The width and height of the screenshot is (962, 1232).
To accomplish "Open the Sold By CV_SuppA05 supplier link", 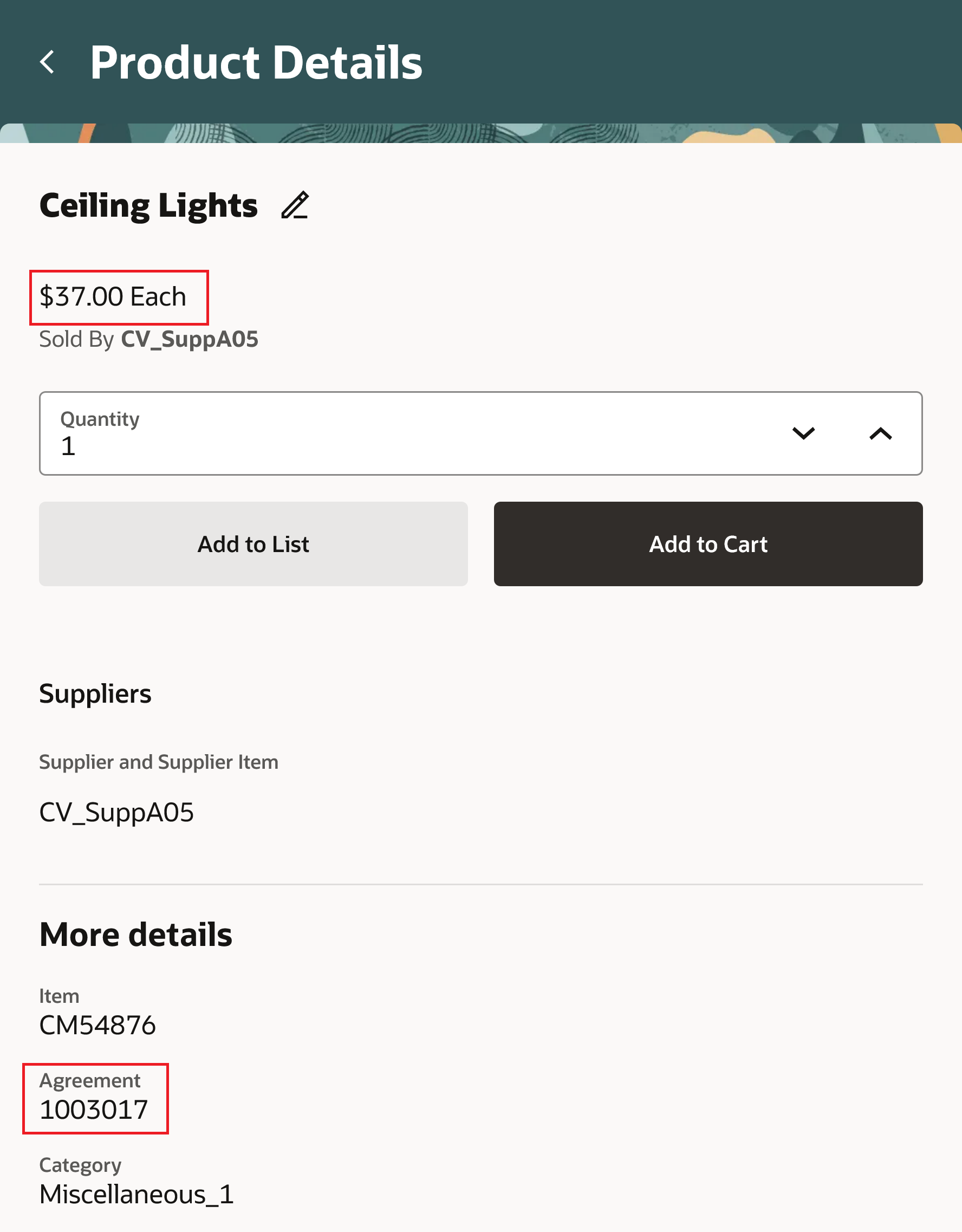I will click(190, 340).
